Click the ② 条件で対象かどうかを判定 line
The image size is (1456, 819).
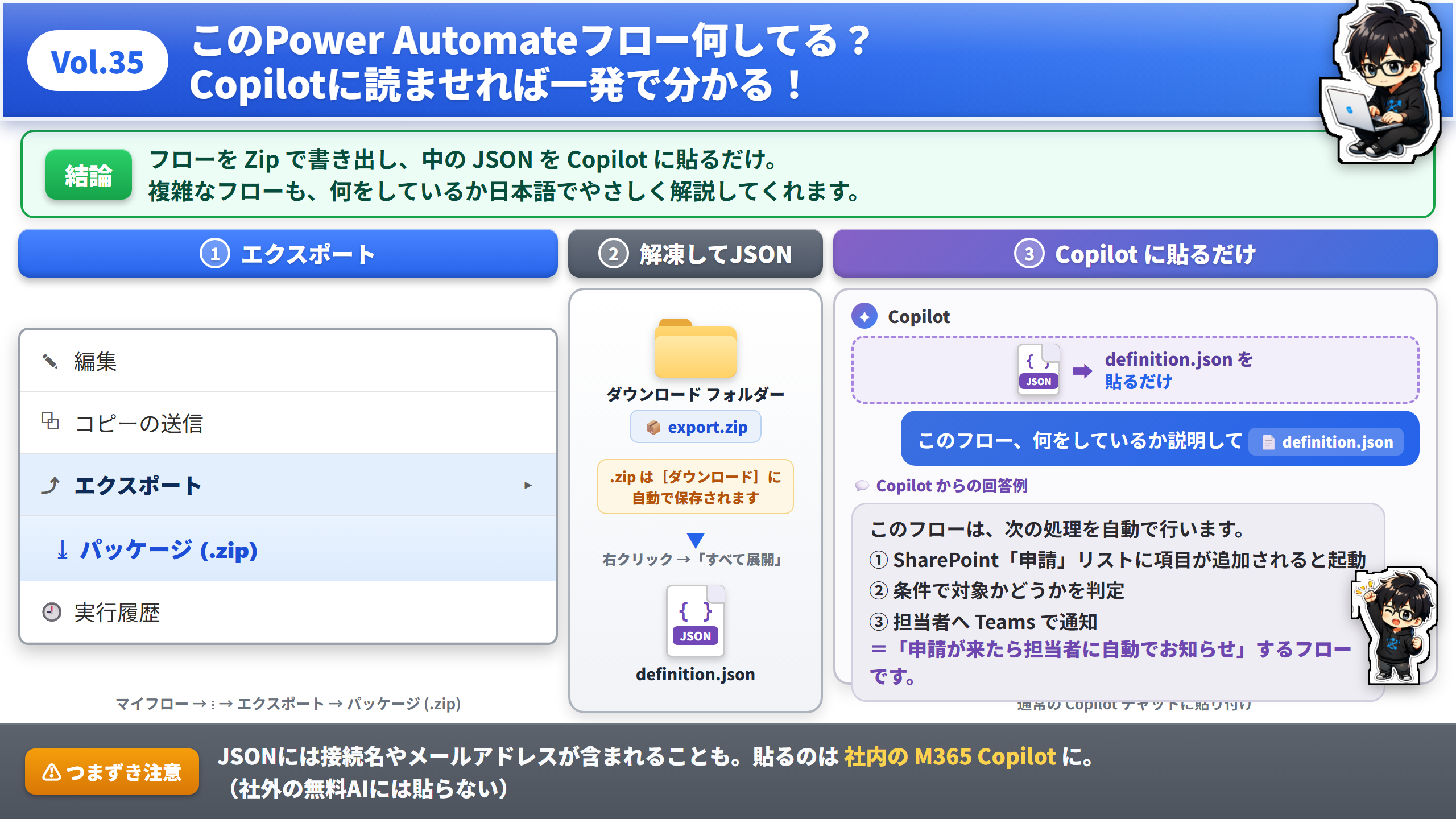(x=996, y=591)
